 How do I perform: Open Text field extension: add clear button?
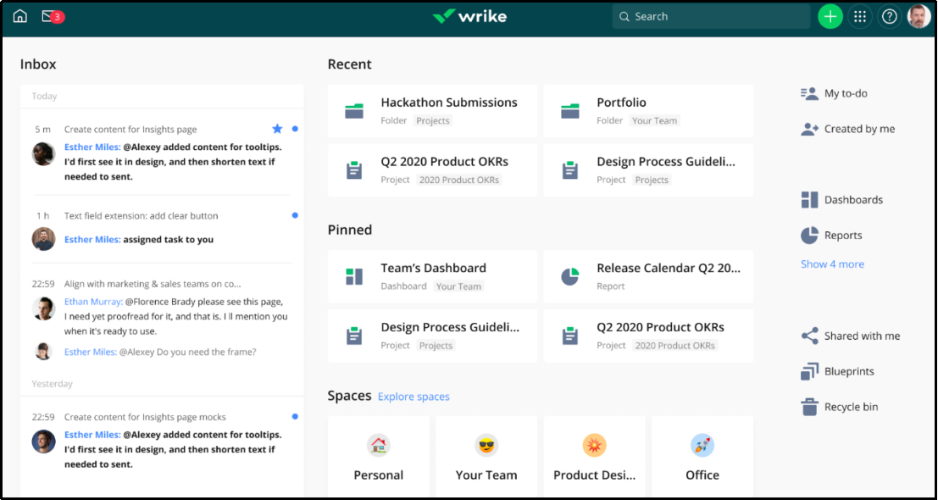pyautogui.click(x=141, y=216)
